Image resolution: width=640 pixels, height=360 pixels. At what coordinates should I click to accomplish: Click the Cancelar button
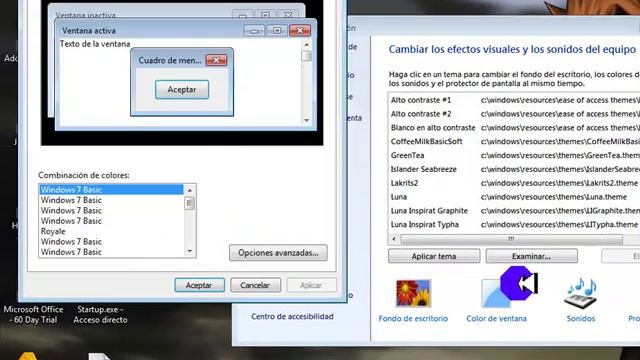(255, 285)
